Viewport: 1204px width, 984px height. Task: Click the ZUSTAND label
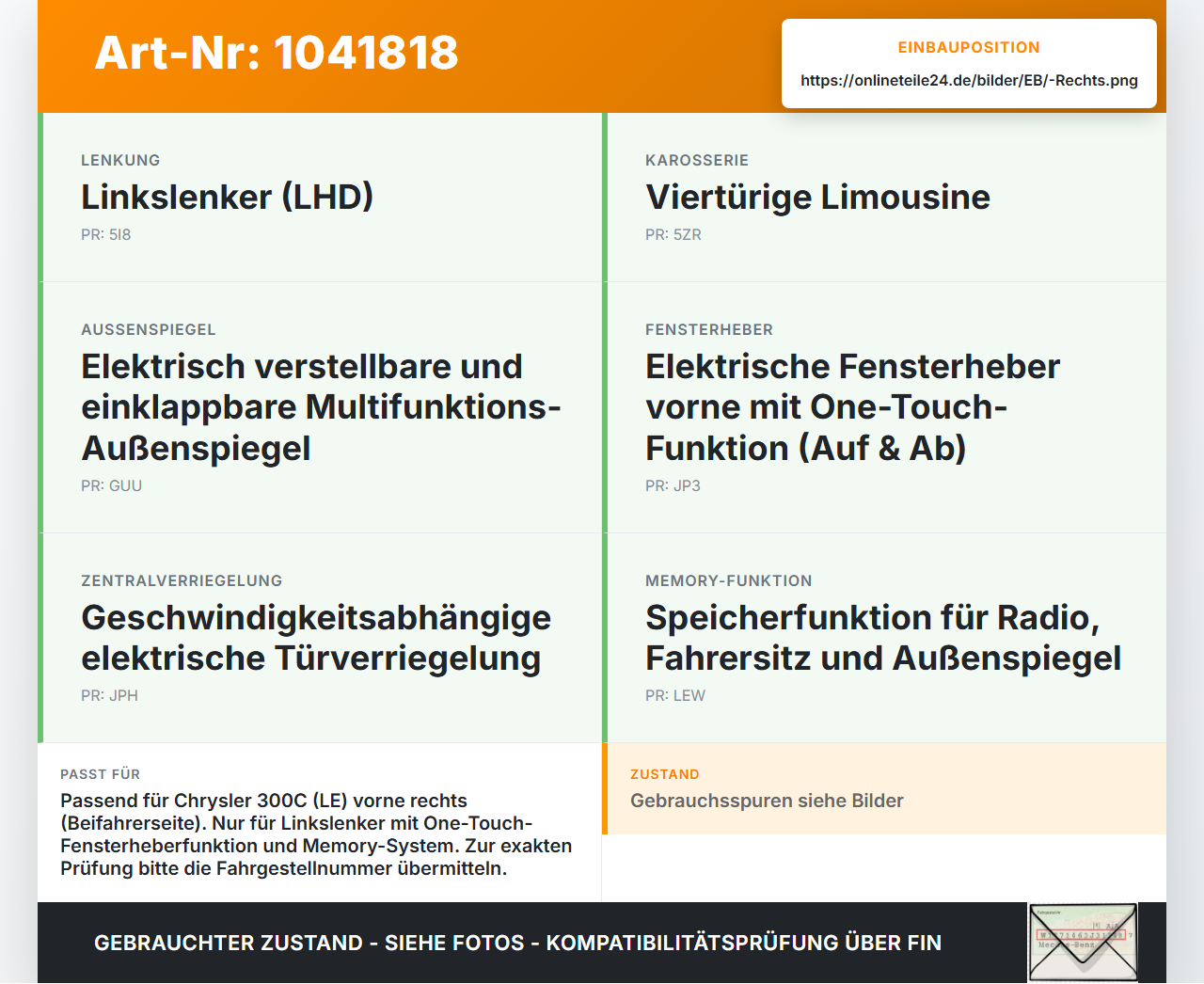[665, 774]
